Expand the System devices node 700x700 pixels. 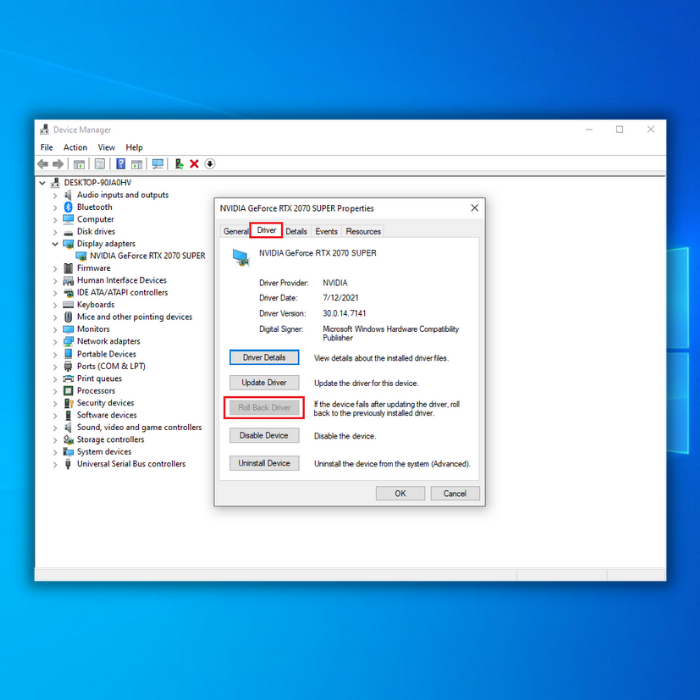(55, 452)
